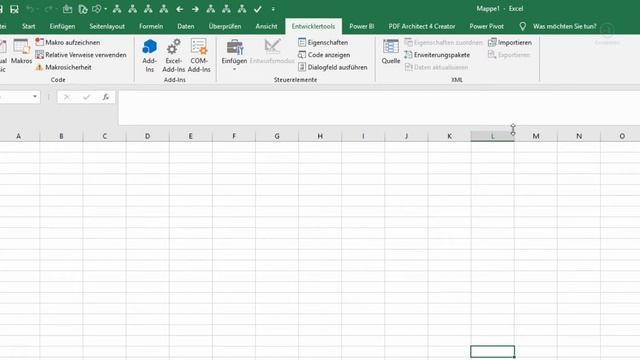
Task: Open the Ansicht tab
Action: point(267,26)
